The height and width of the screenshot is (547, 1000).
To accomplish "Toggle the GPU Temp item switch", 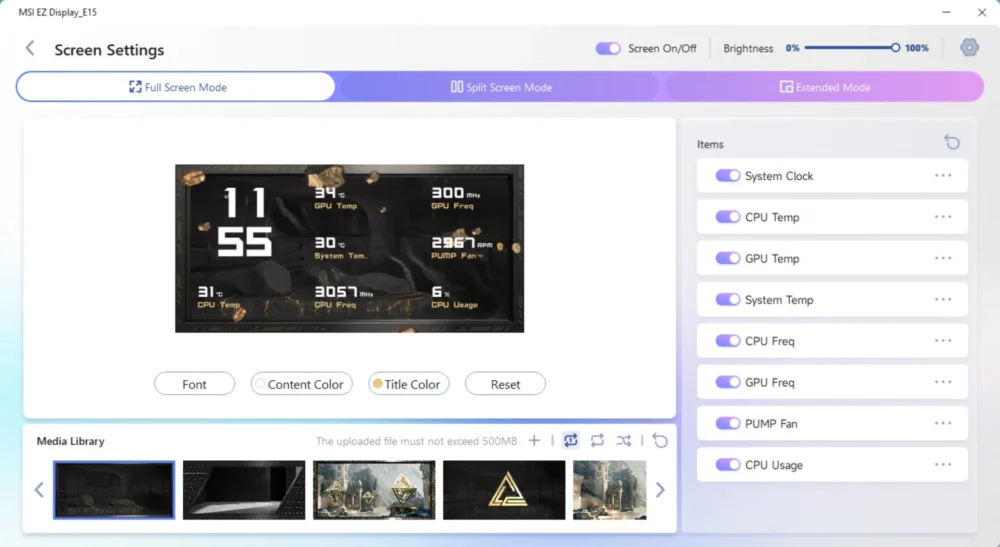I will [728, 258].
